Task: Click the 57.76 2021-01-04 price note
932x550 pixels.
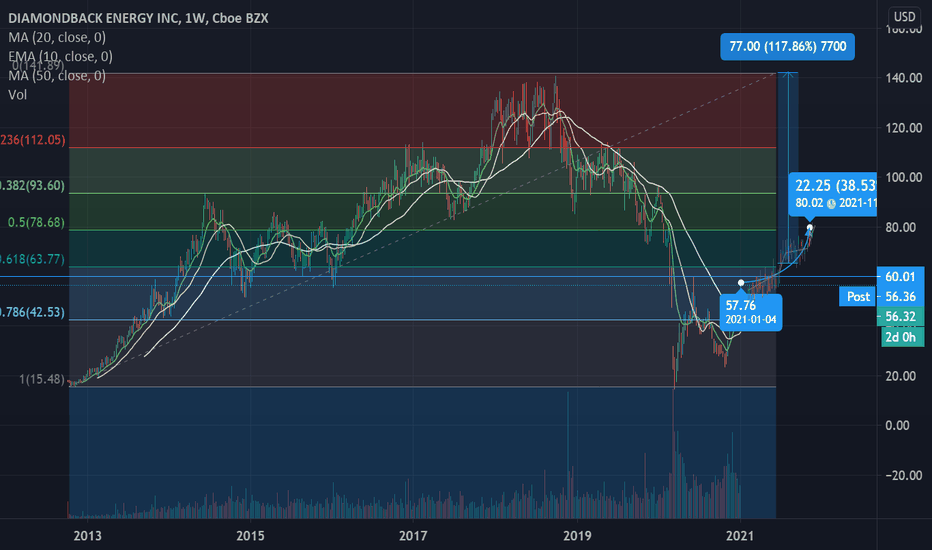Action: (x=750, y=312)
